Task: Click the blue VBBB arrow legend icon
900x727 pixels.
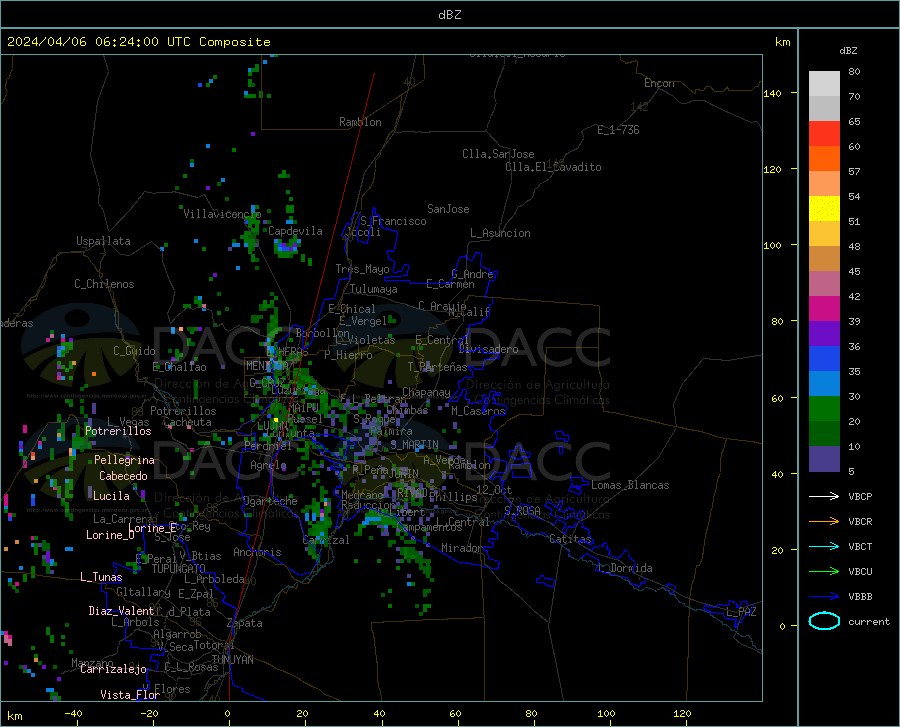Action: click(824, 597)
